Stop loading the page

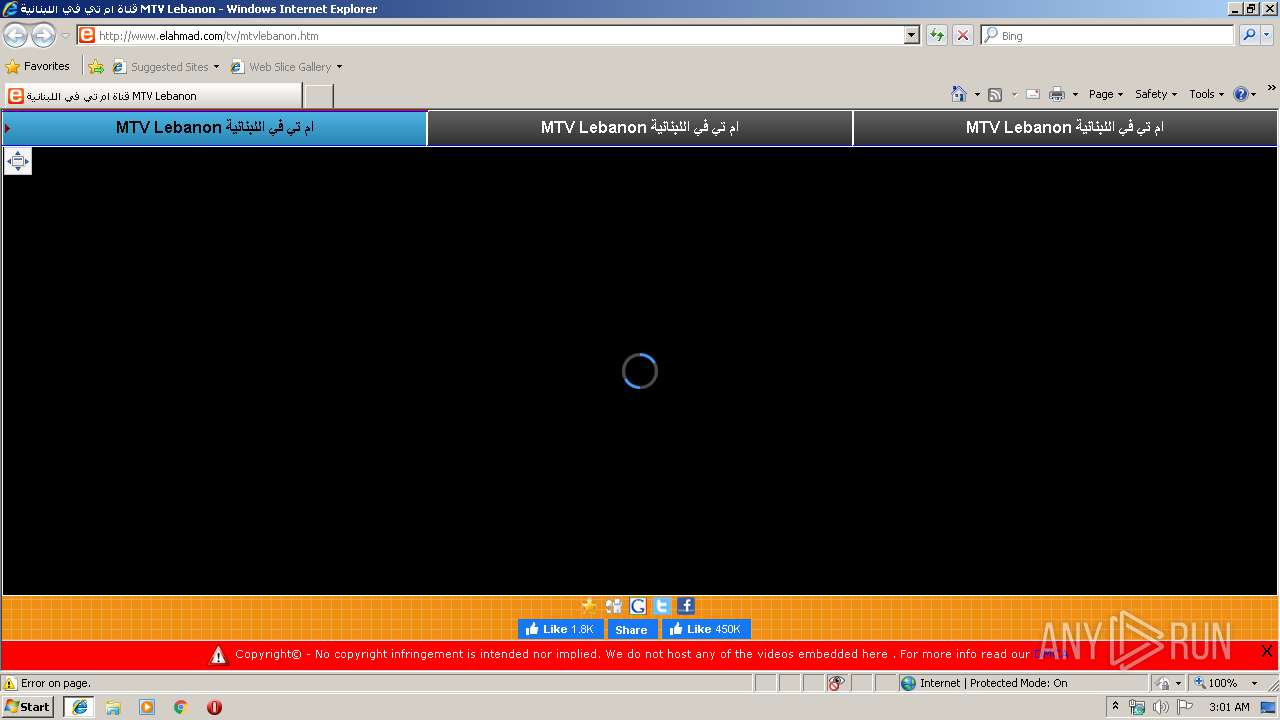click(963, 35)
